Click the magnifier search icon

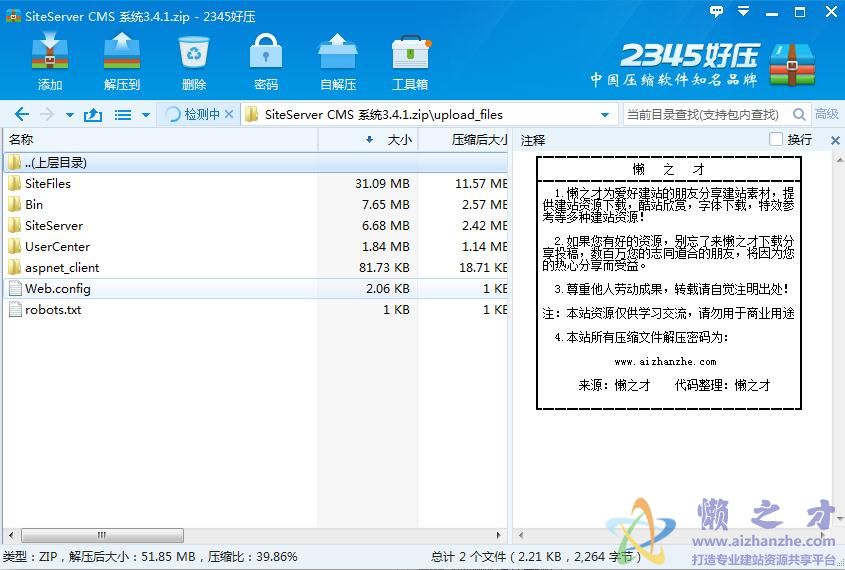[799, 114]
